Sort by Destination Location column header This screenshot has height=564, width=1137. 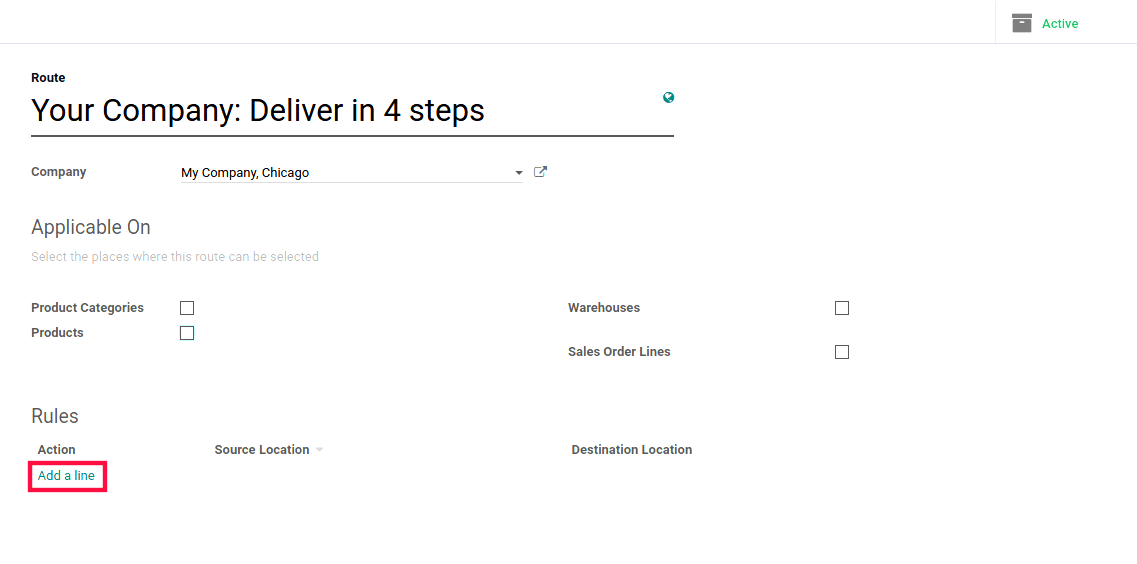(x=632, y=449)
